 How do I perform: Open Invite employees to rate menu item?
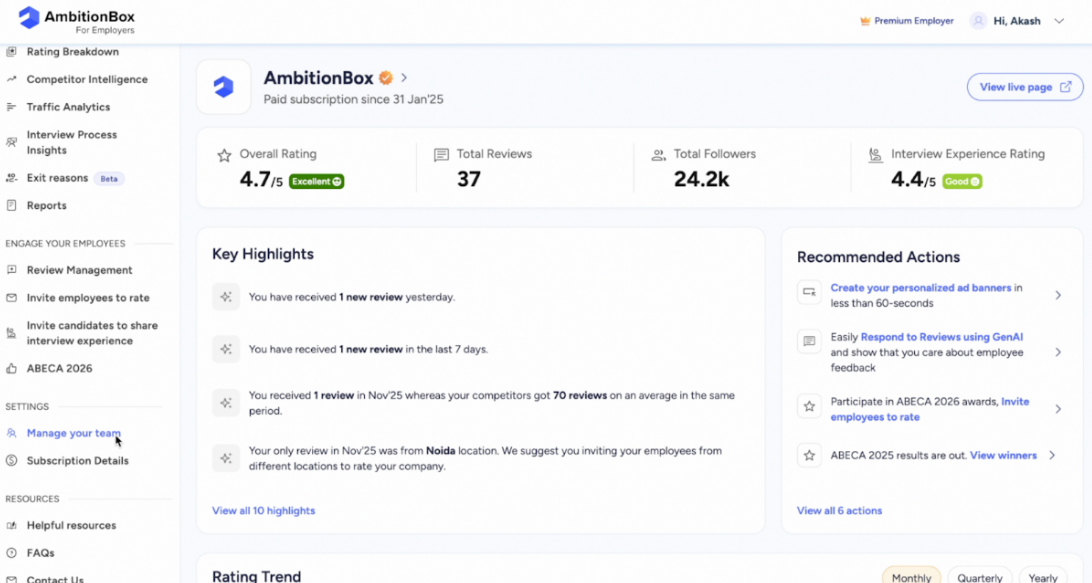point(88,298)
